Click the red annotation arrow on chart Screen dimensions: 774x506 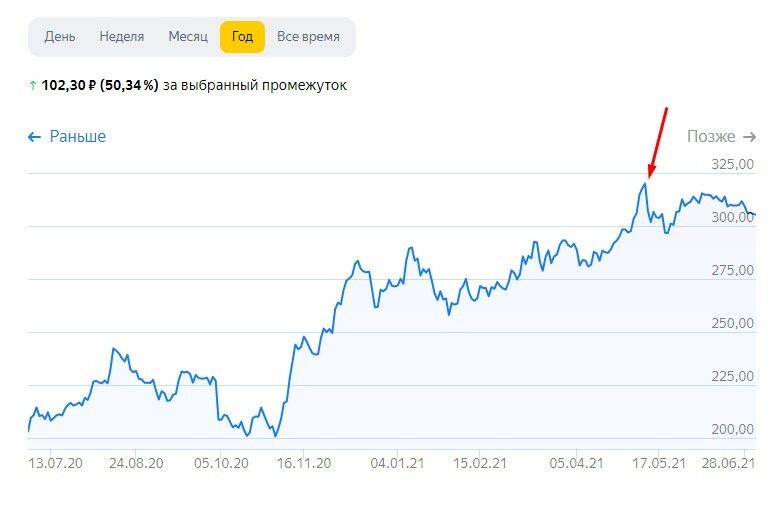click(x=658, y=140)
